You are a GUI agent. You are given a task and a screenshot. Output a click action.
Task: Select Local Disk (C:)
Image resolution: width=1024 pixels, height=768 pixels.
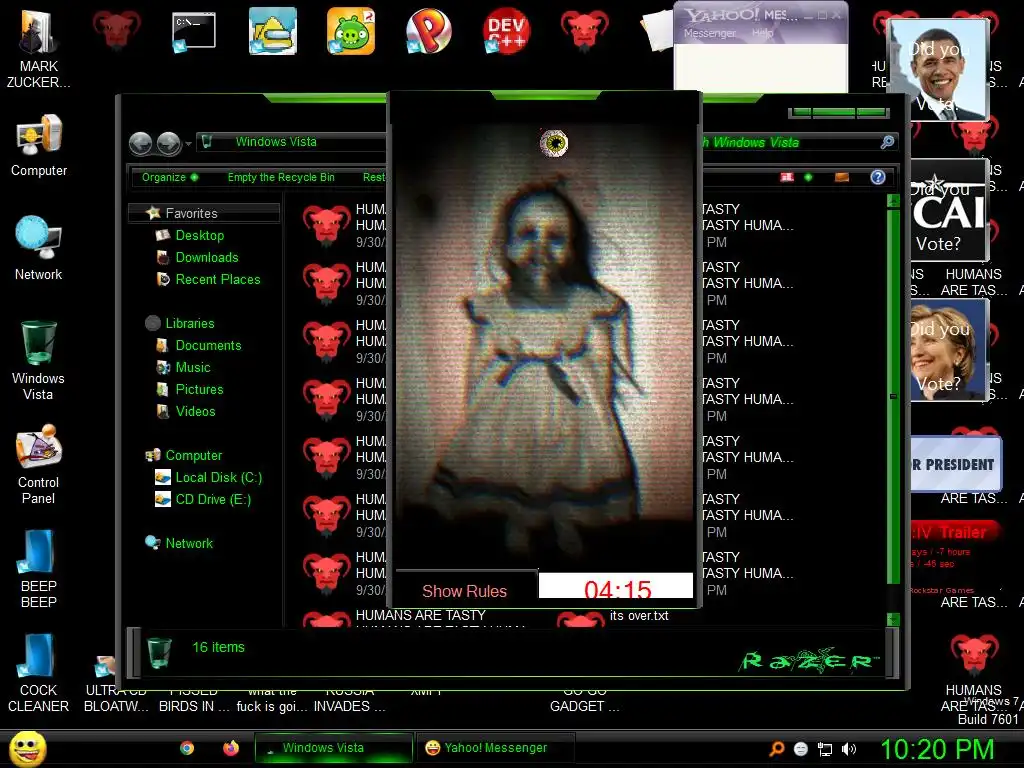[x=218, y=477]
